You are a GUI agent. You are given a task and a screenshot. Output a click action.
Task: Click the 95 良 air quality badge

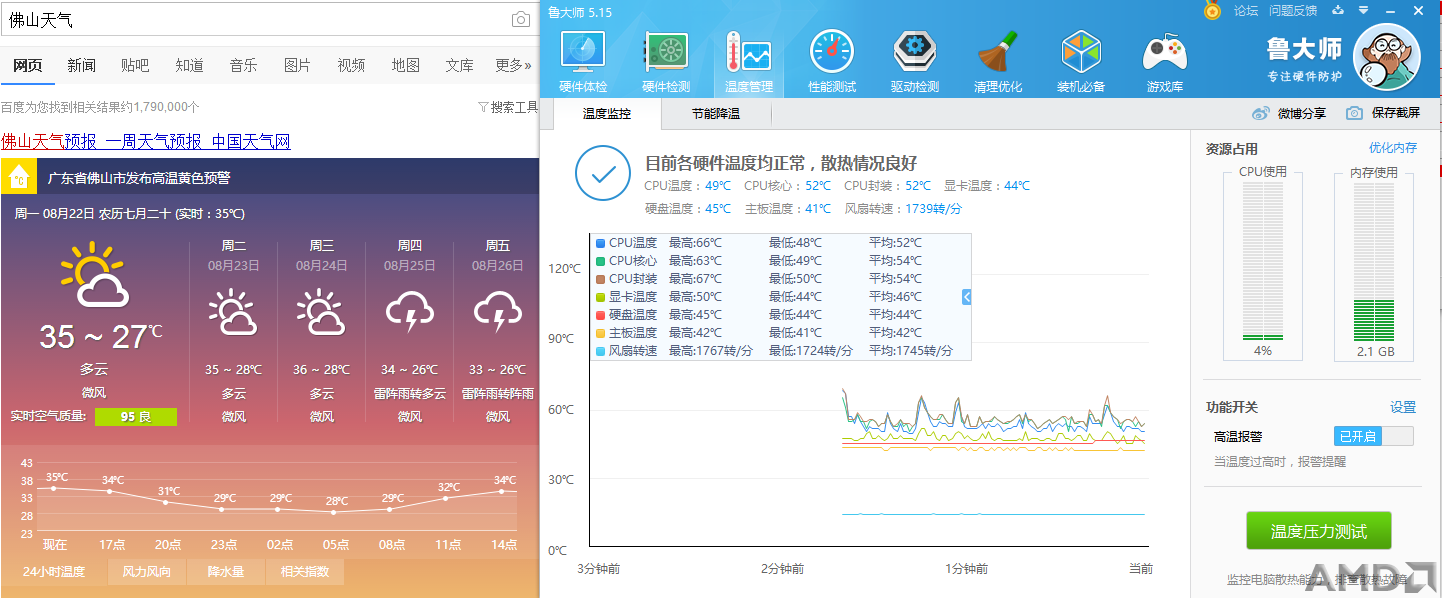[x=136, y=416]
